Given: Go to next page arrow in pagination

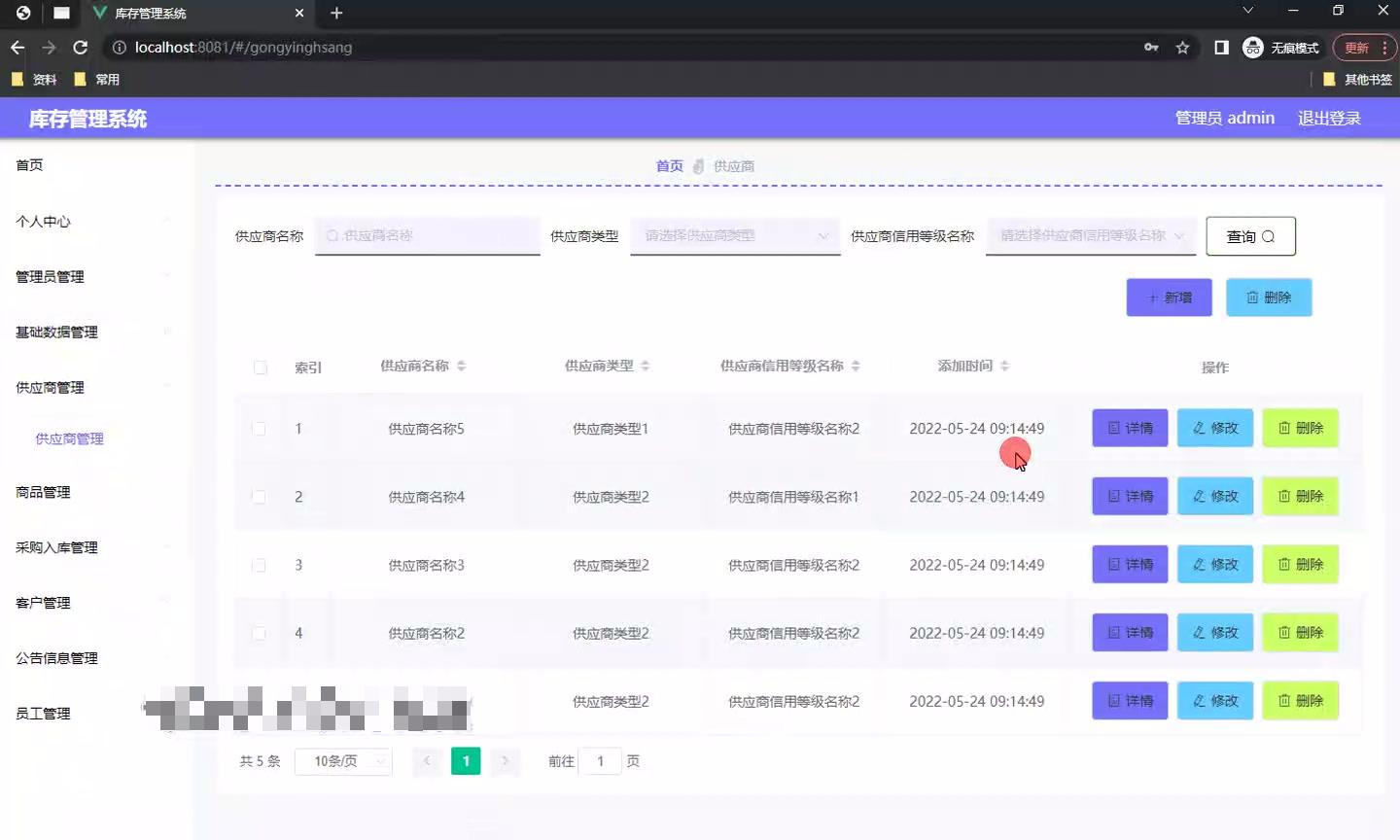Looking at the screenshot, I should [x=505, y=761].
